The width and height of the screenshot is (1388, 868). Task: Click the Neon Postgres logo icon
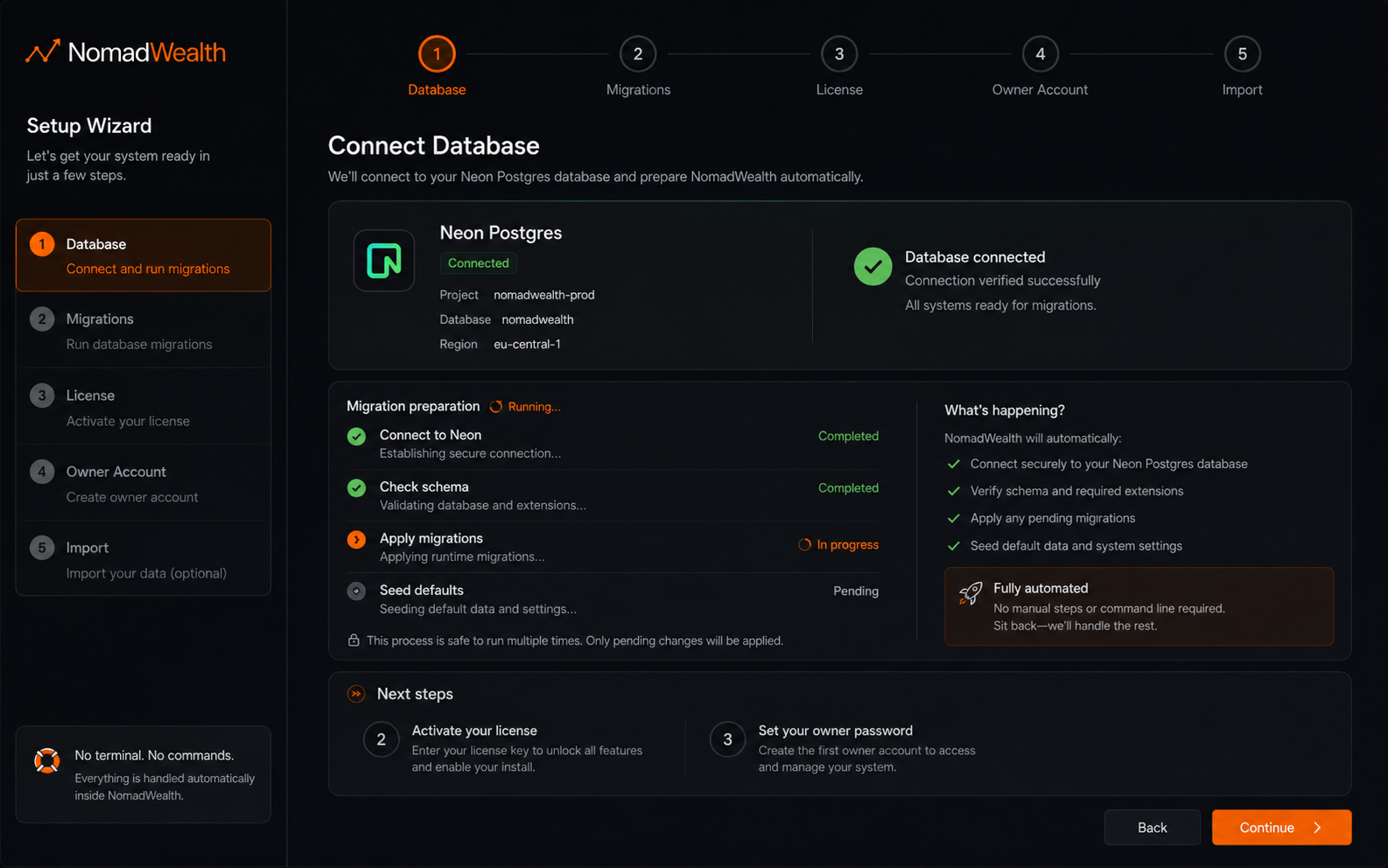tap(383, 261)
